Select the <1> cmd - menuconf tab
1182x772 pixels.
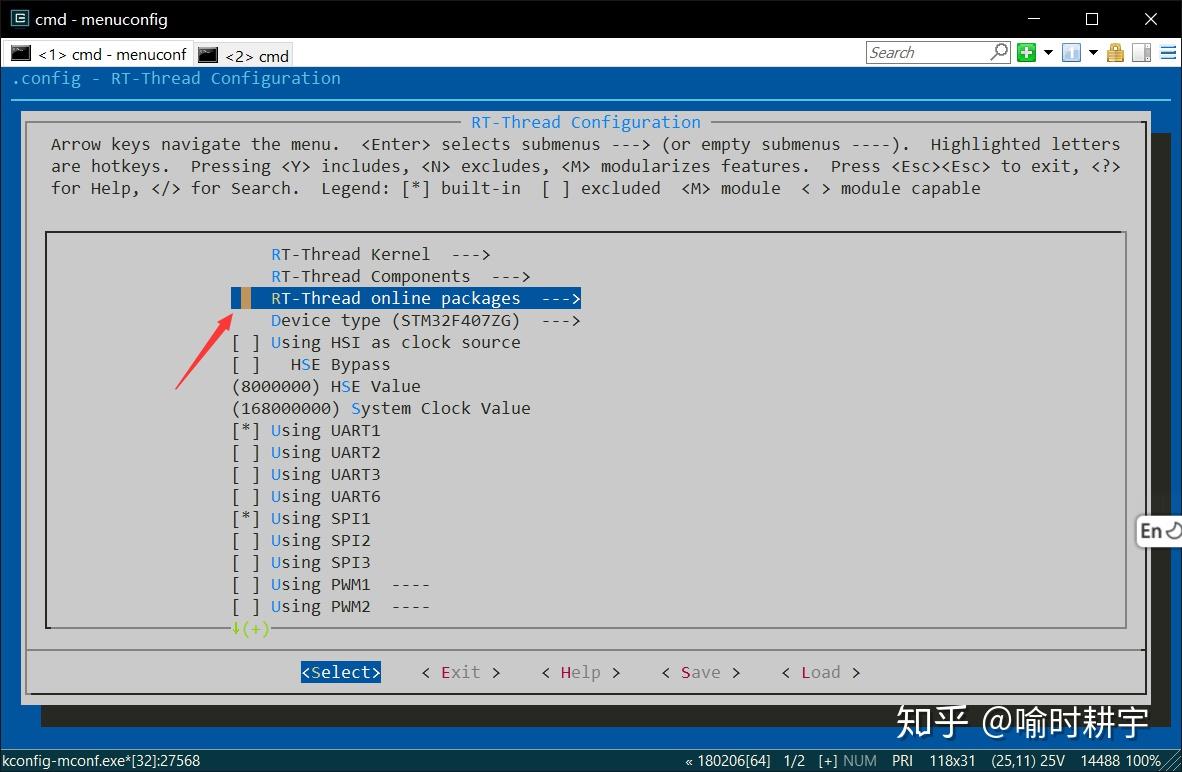pyautogui.click(x=100, y=54)
